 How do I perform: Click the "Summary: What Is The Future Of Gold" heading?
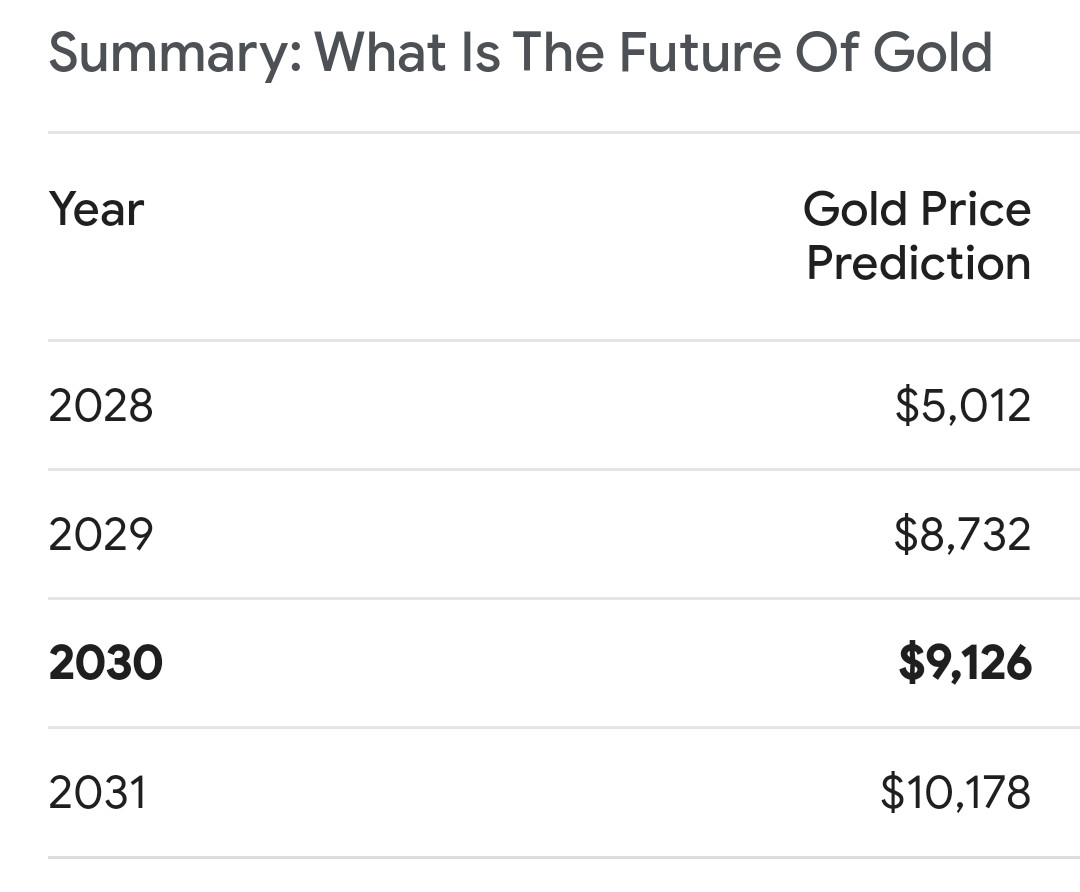tap(520, 52)
